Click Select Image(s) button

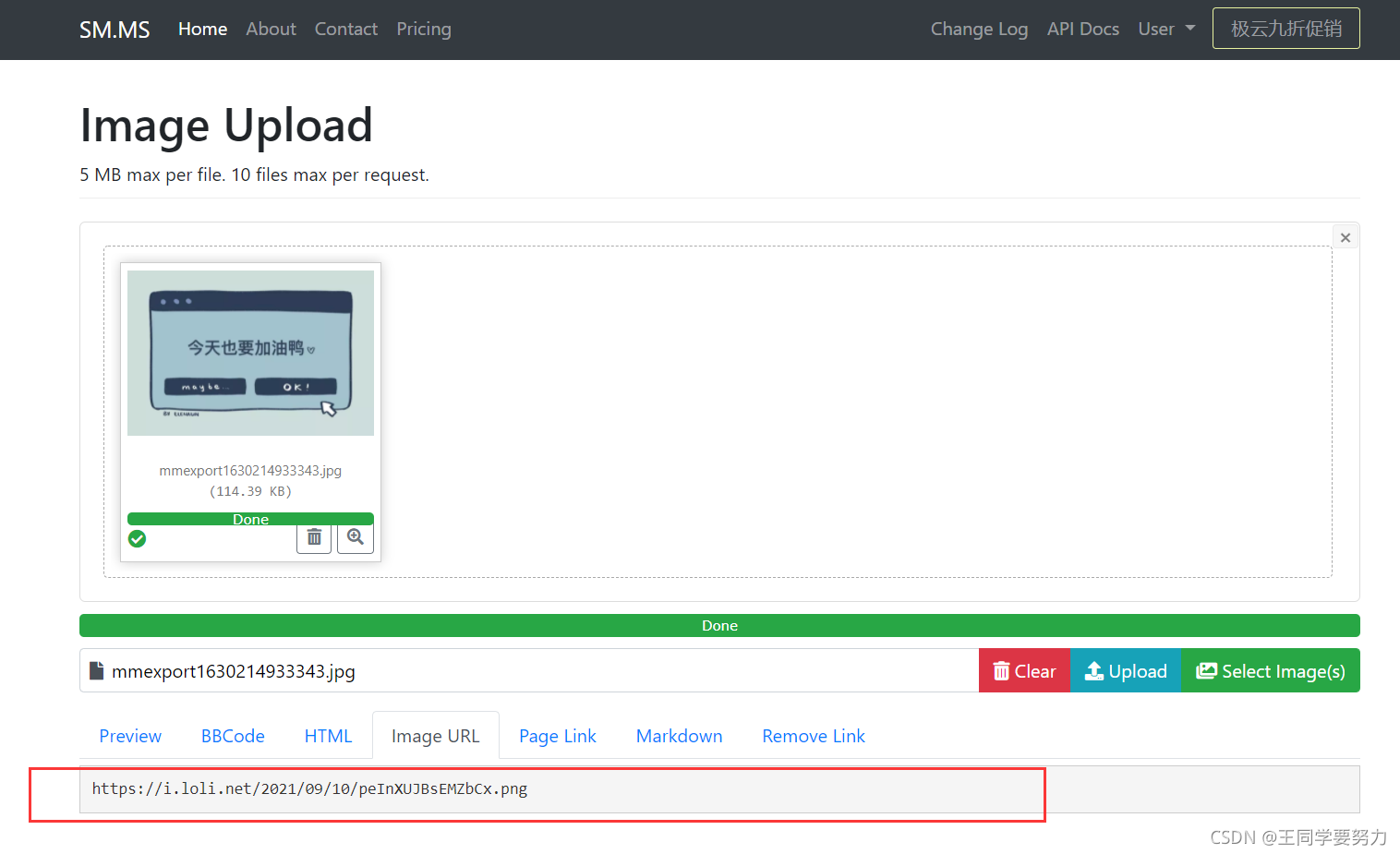[1271, 670]
